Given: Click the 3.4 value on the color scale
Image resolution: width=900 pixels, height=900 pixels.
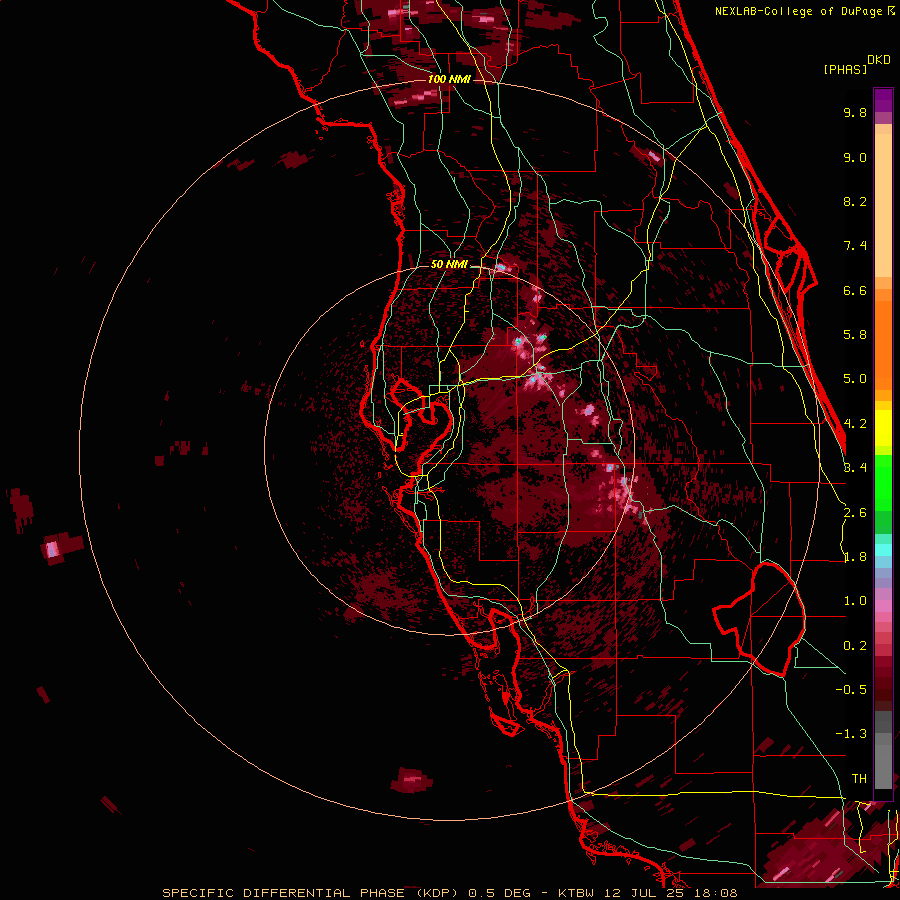Looking at the screenshot, I should 855,467.
